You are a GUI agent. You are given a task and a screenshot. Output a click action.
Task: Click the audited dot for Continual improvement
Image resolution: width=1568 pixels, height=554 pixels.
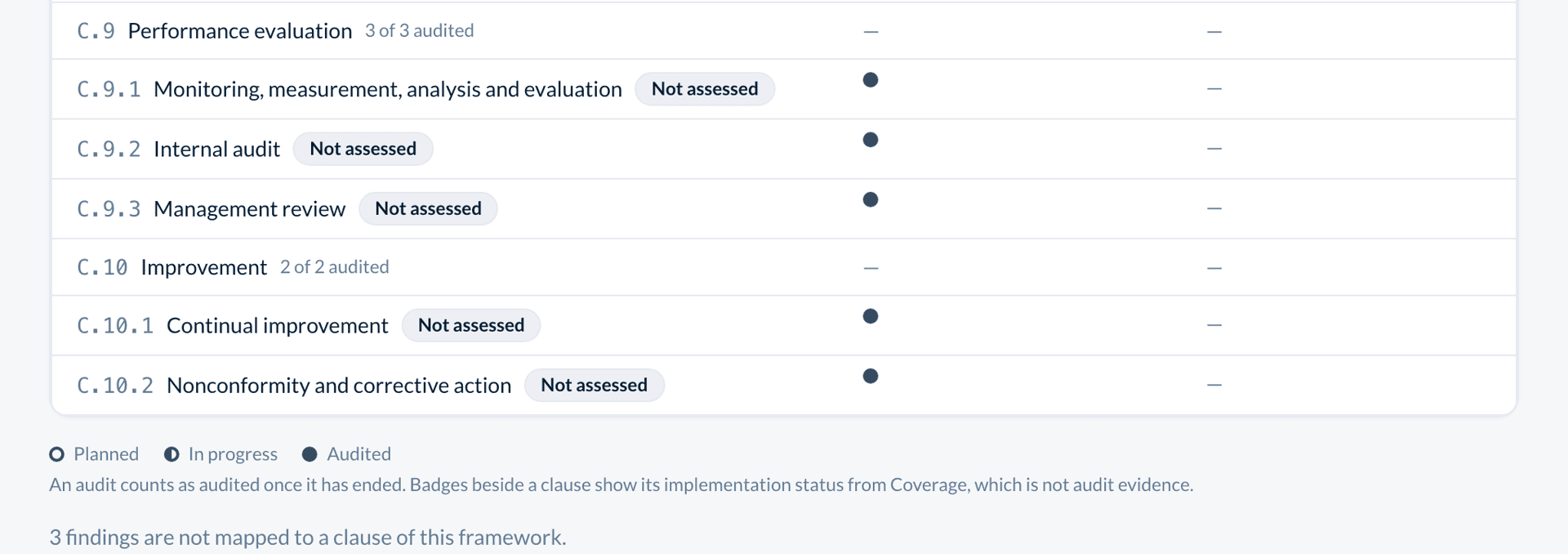(x=871, y=316)
